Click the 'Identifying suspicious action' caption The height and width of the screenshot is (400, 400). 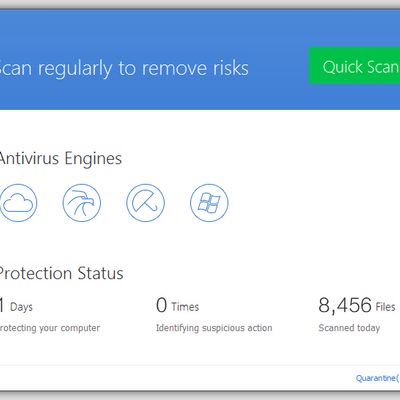[214, 328]
